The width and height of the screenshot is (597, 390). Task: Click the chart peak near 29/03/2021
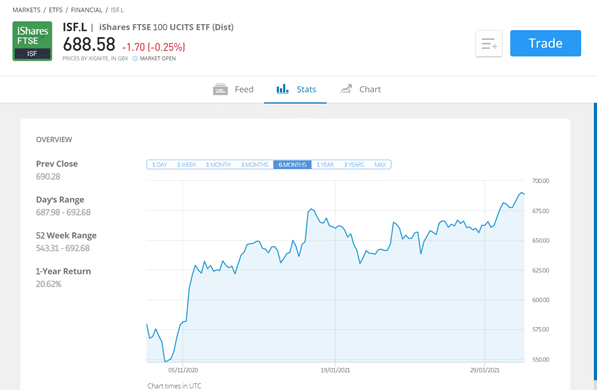(x=522, y=193)
